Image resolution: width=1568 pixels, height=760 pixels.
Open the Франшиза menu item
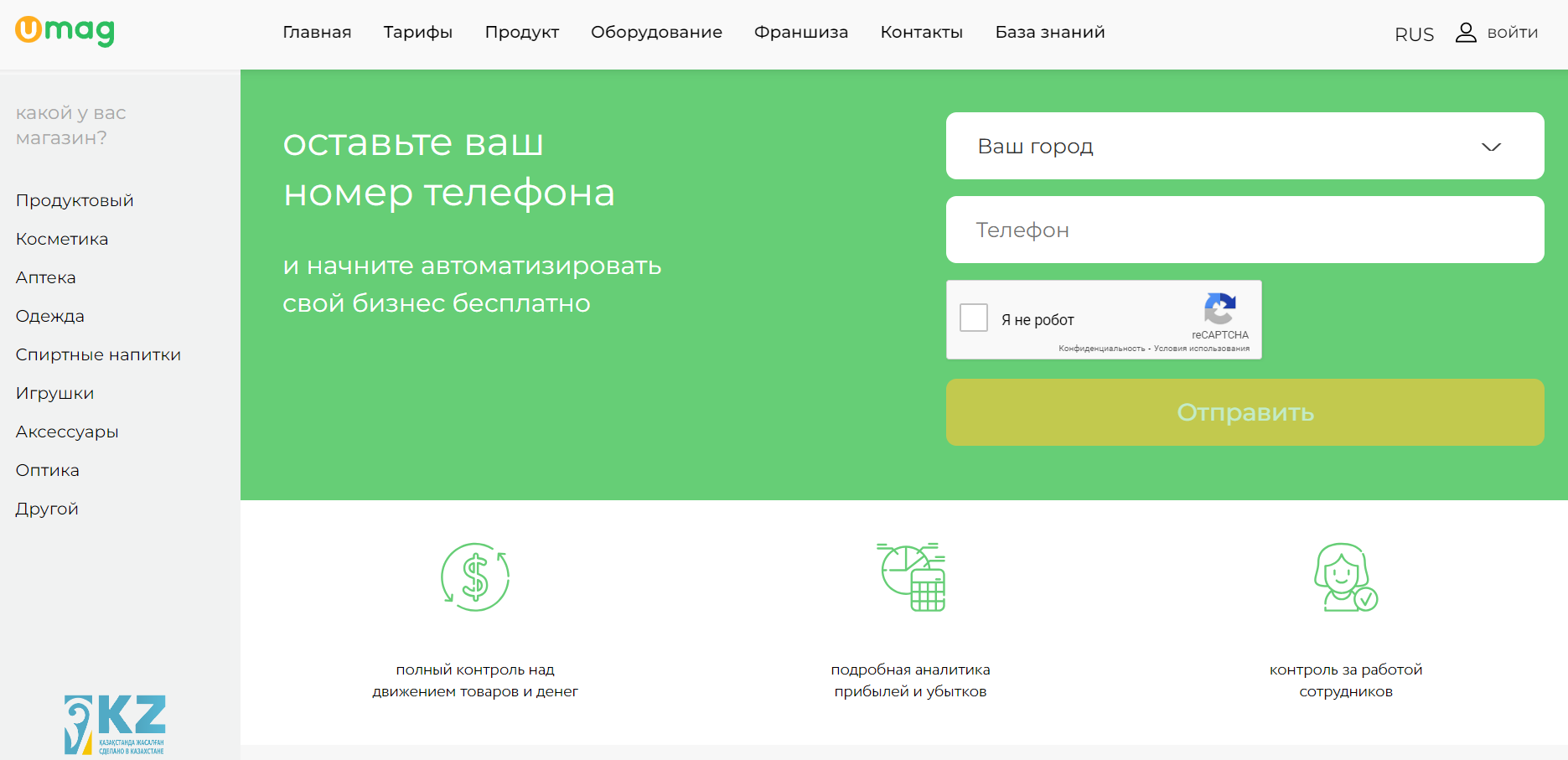[800, 32]
